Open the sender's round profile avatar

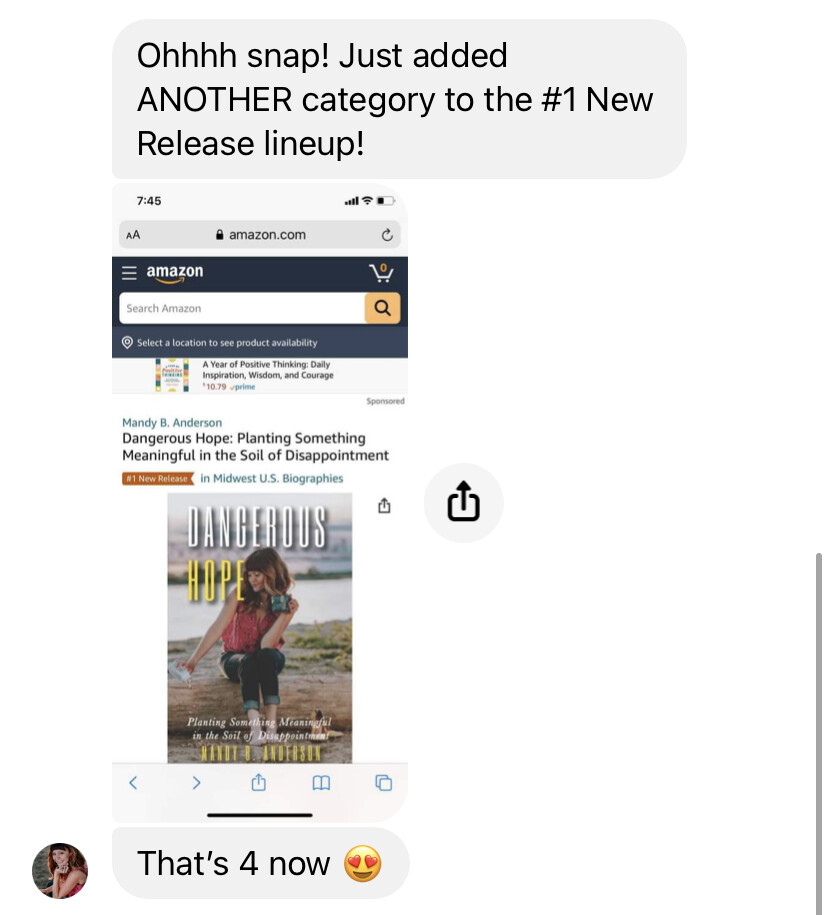(x=60, y=871)
